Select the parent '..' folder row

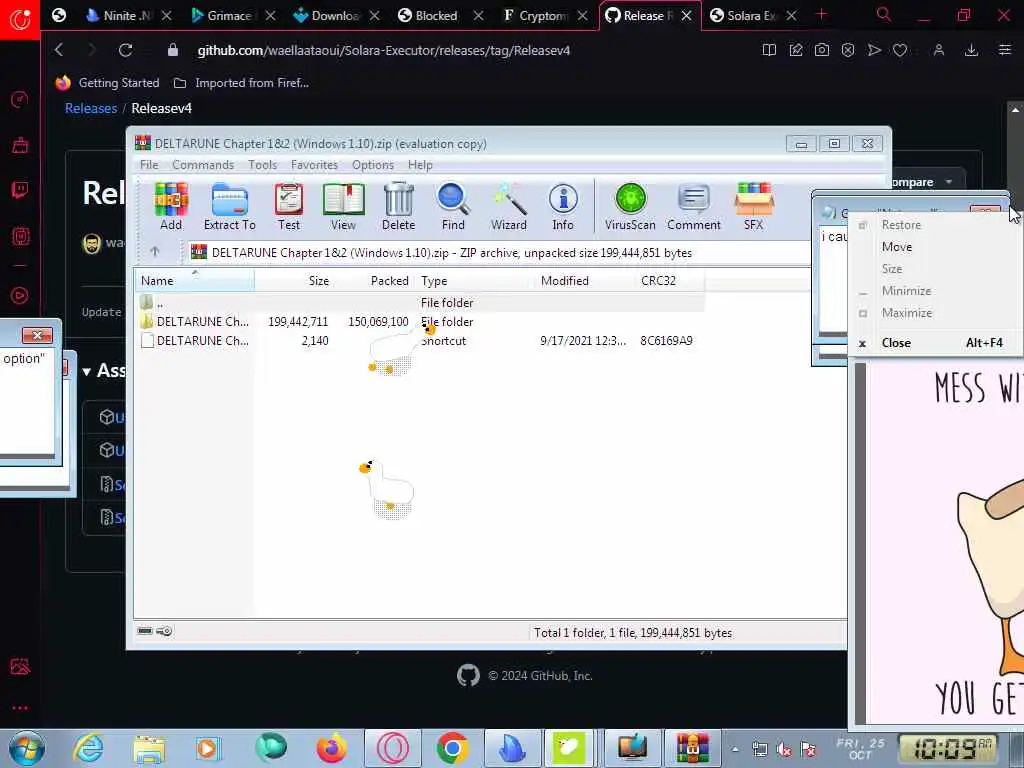(x=418, y=302)
